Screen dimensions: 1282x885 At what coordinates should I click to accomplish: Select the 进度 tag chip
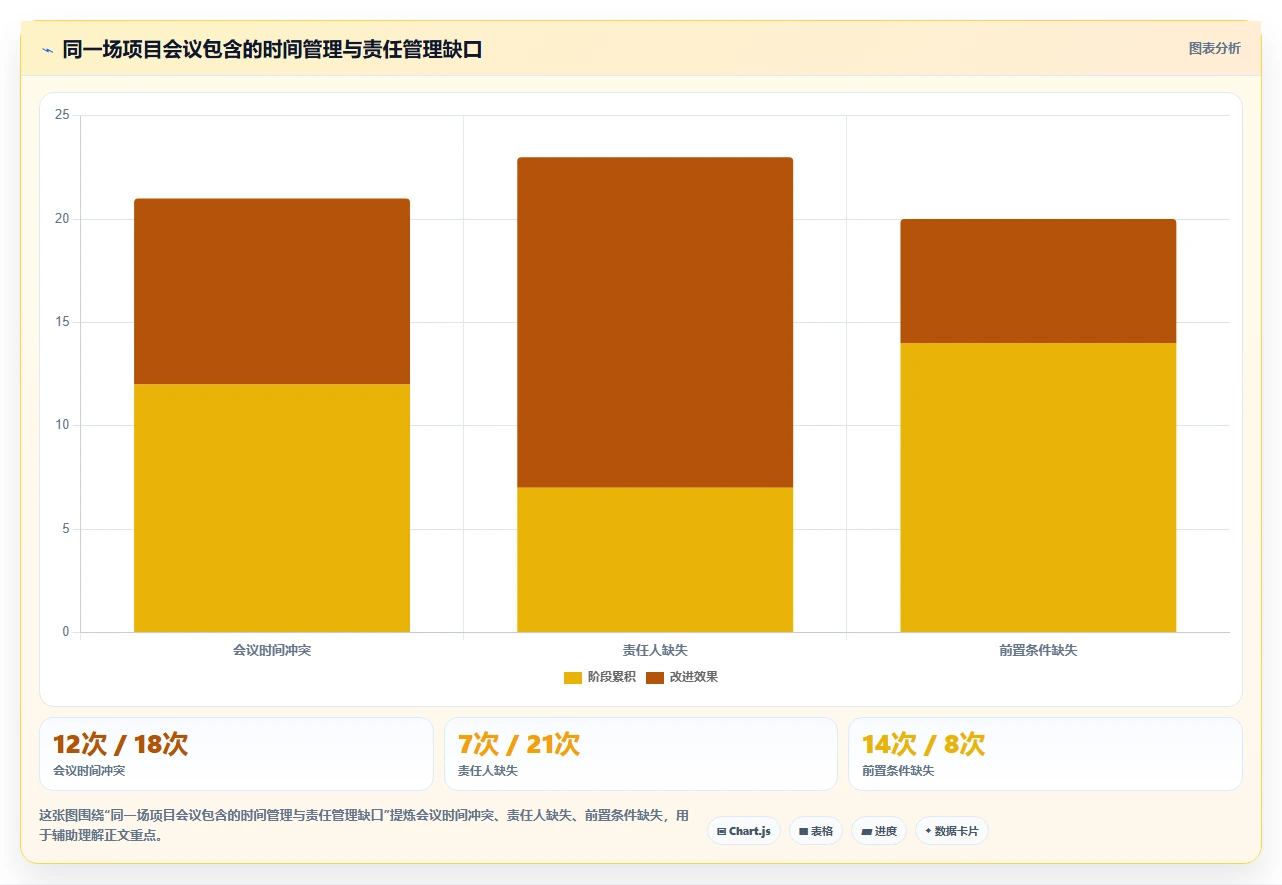click(x=879, y=831)
